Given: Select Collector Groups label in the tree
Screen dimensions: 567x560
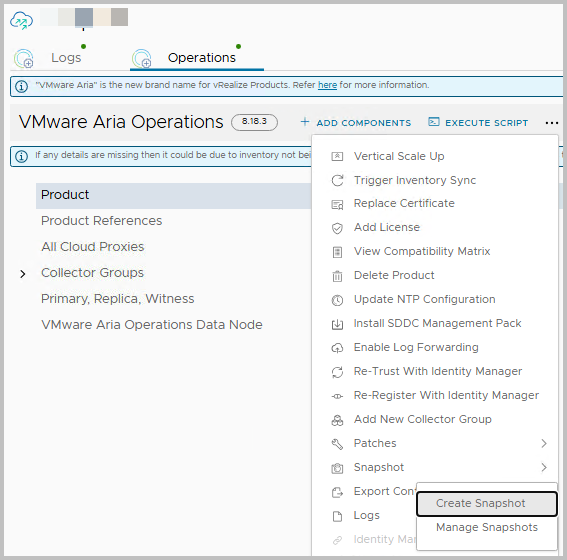Looking at the screenshot, I should tap(92, 273).
